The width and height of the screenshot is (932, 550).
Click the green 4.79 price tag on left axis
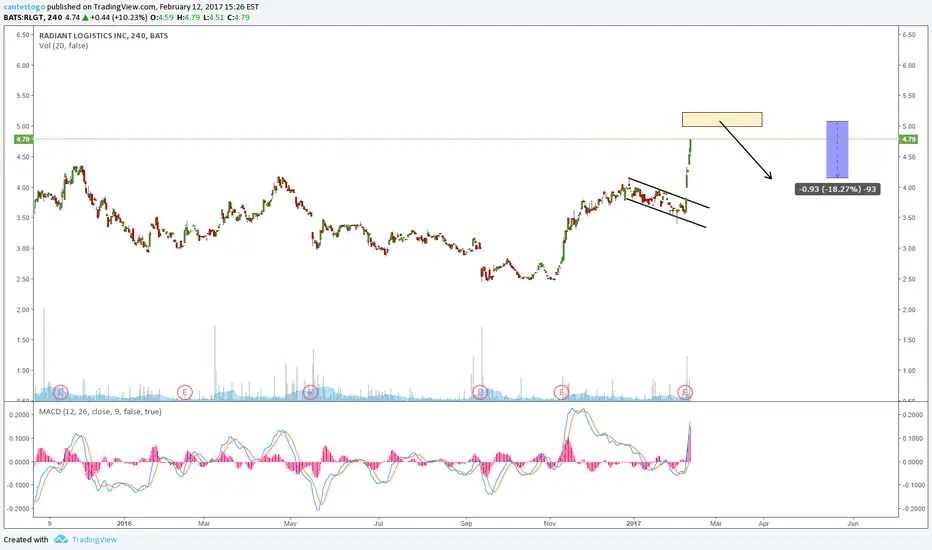(23, 139)
